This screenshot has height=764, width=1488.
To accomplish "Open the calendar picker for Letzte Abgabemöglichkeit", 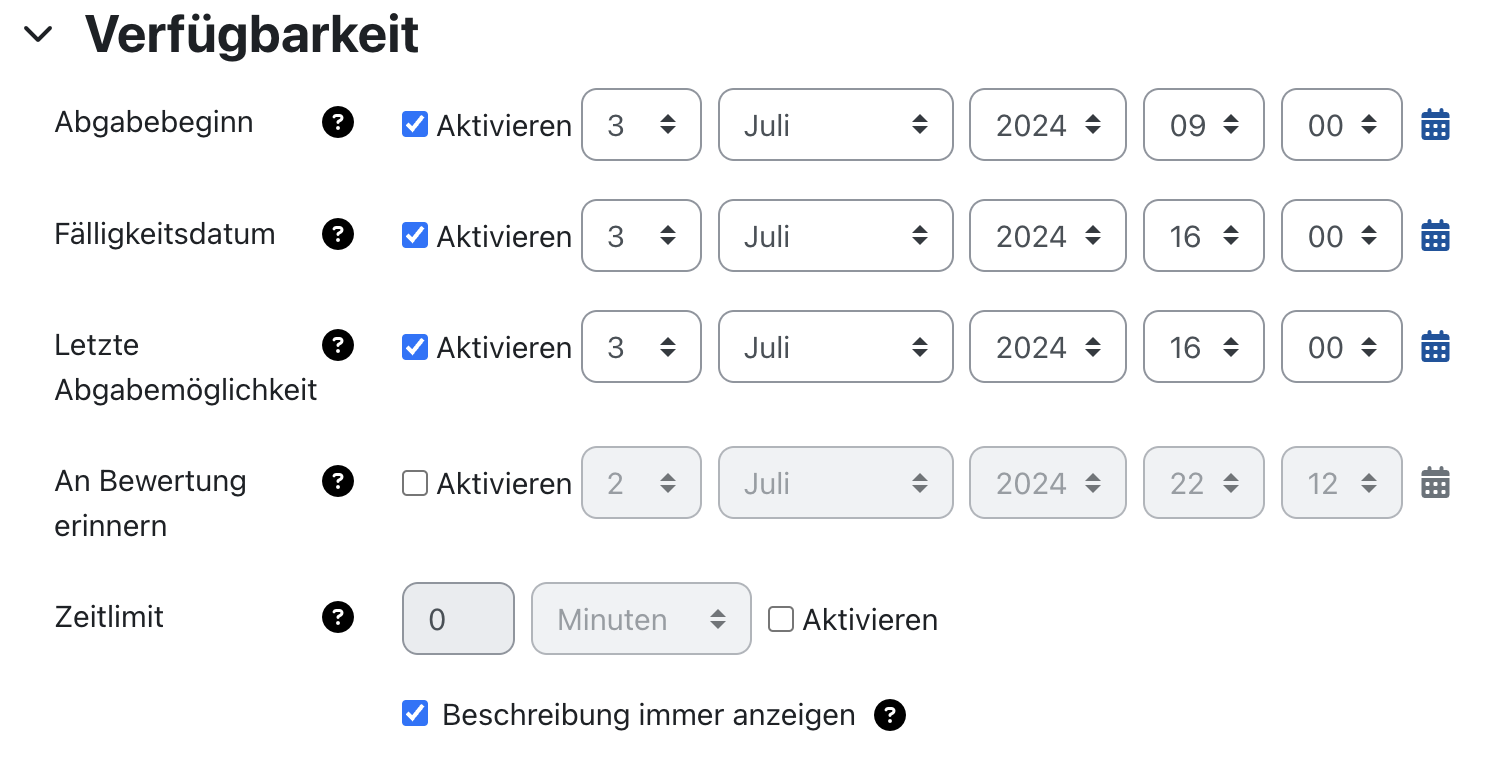I will tap(1435, 346).
